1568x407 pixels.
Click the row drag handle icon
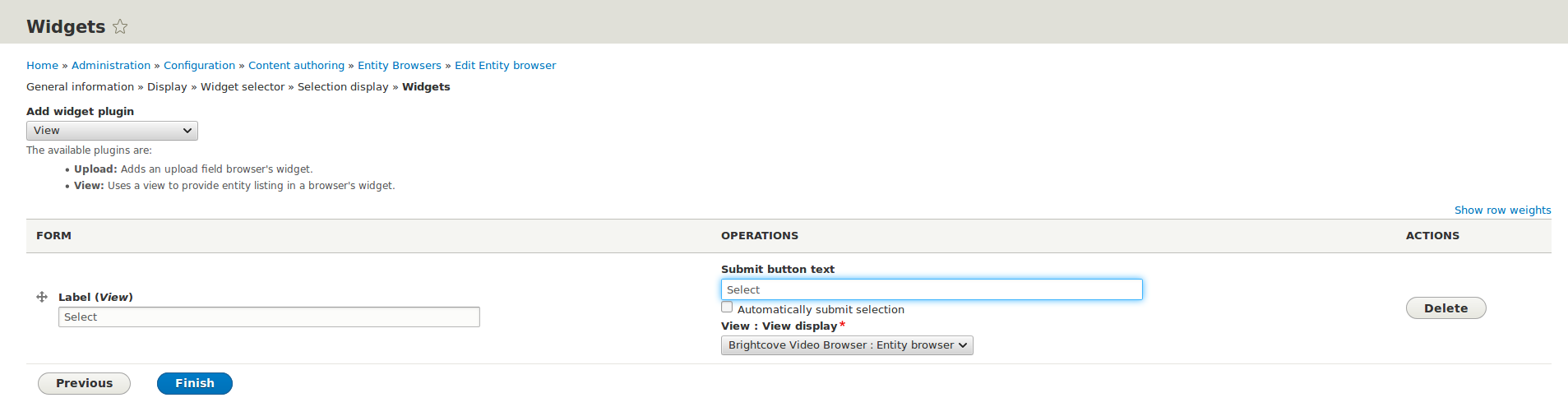point(42,297)
